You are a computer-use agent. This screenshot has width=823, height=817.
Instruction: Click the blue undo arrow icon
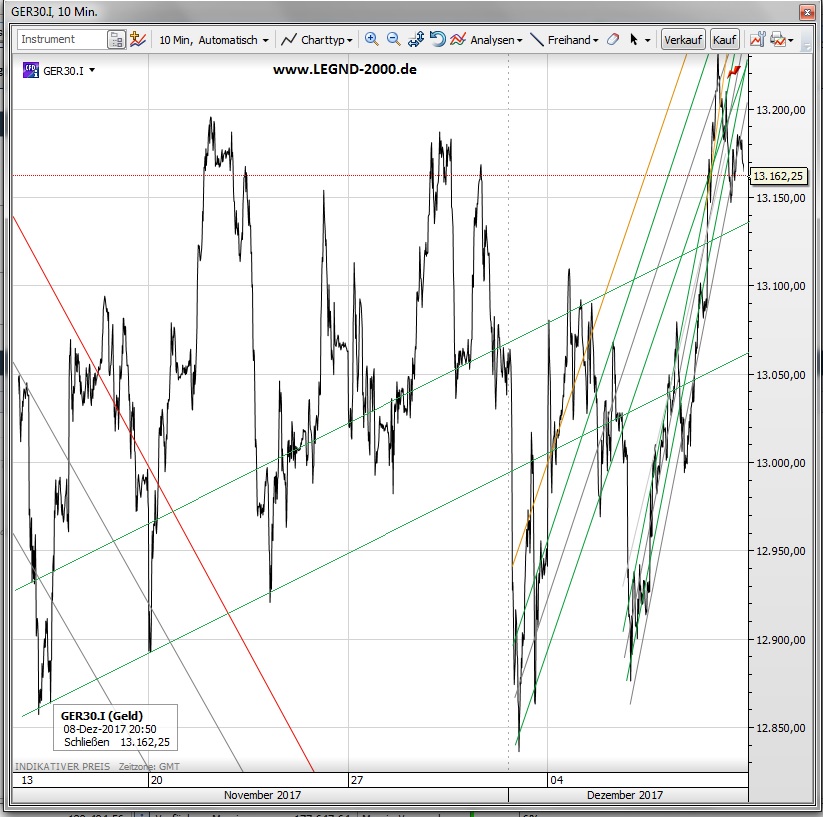click(x=437, y=40)
